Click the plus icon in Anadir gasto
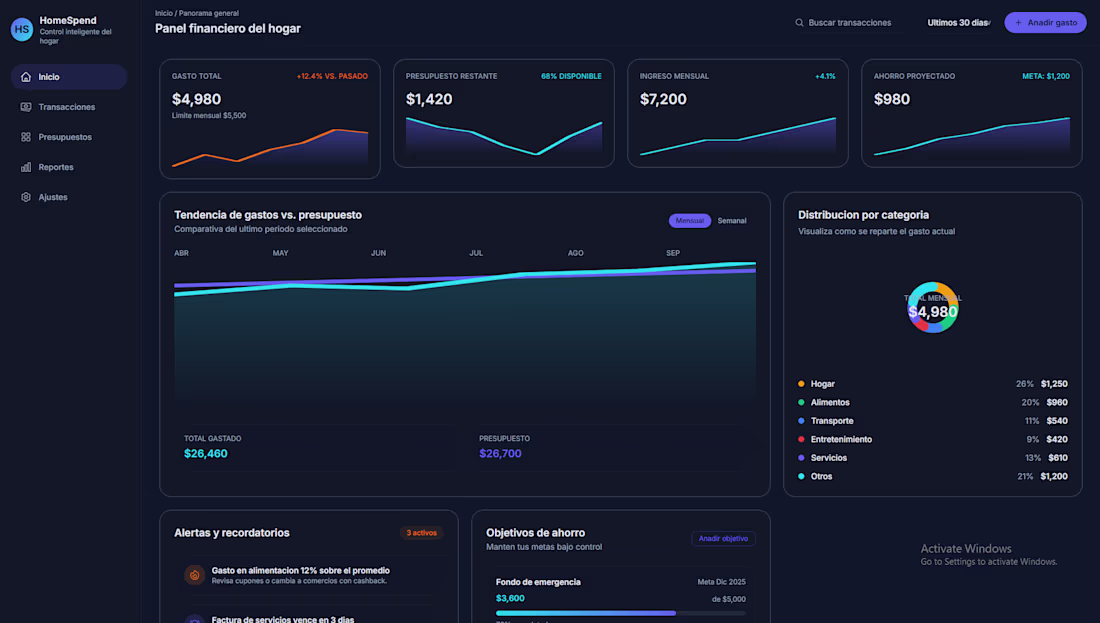 click(x=1019, y=23)
